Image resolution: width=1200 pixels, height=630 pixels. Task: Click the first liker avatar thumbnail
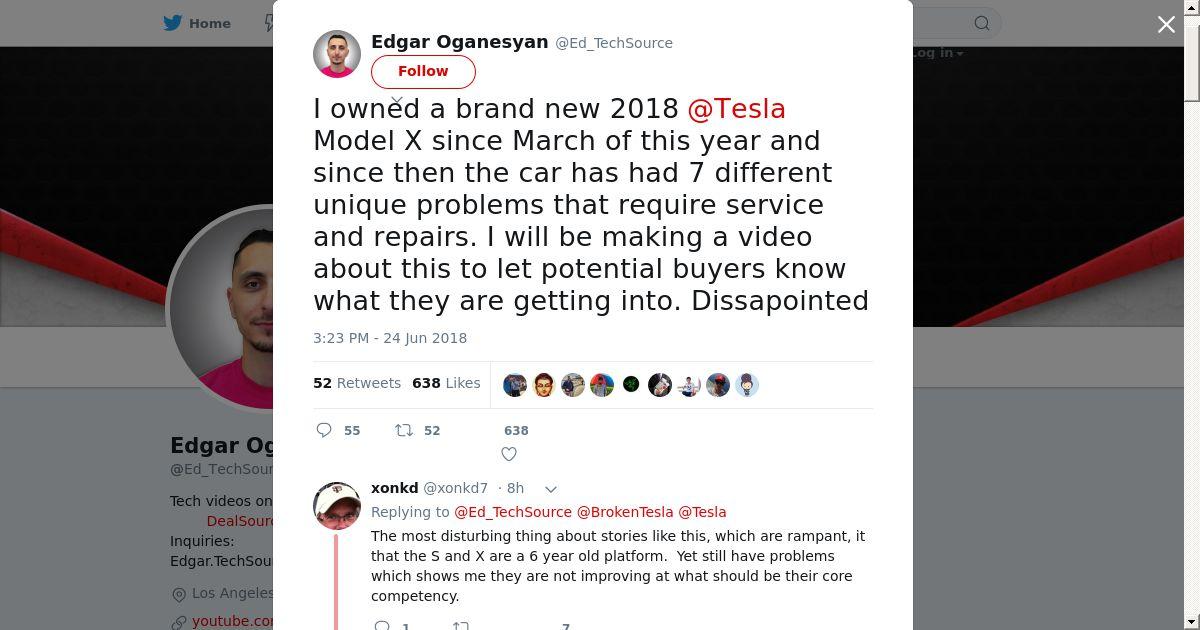click(515, 385)
